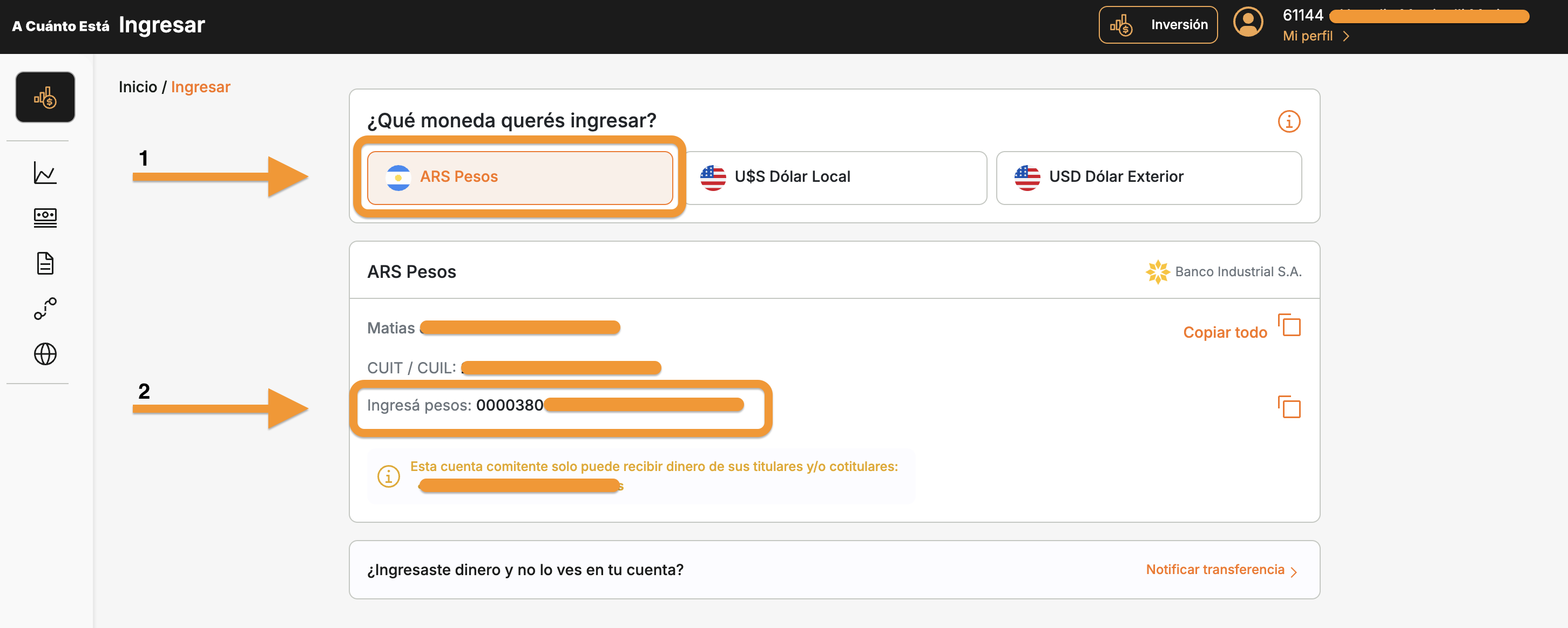Click the Inicio breadcrumb item

tap(139, 86)
